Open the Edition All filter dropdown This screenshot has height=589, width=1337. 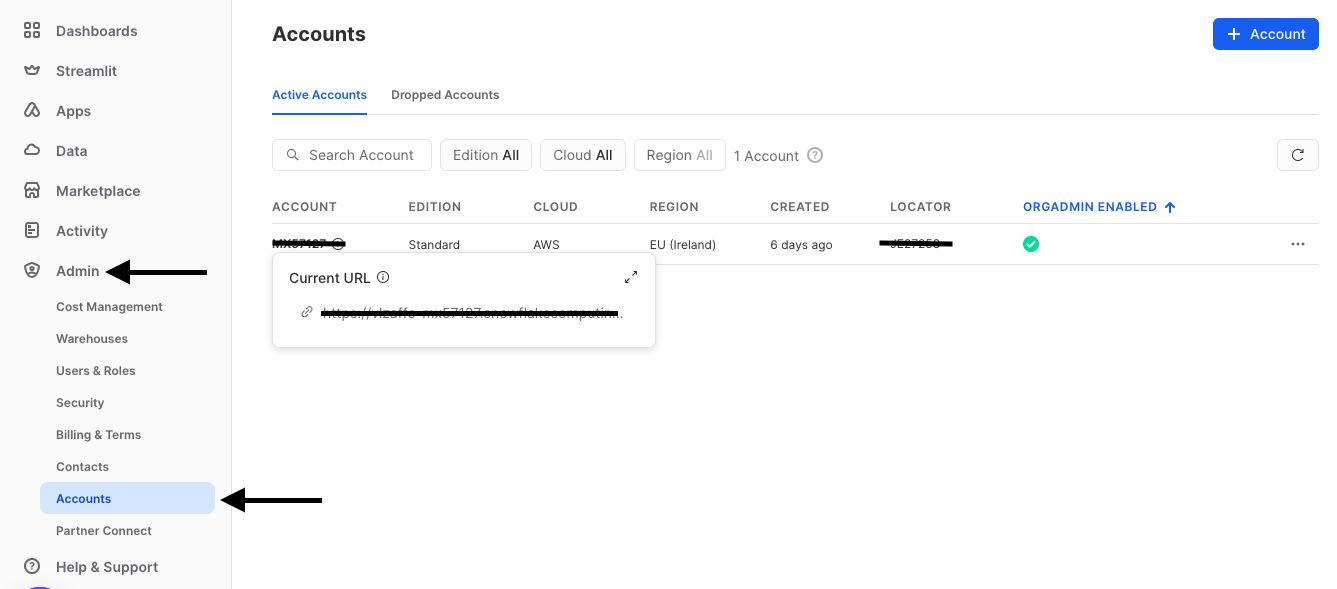pos(486,155)
